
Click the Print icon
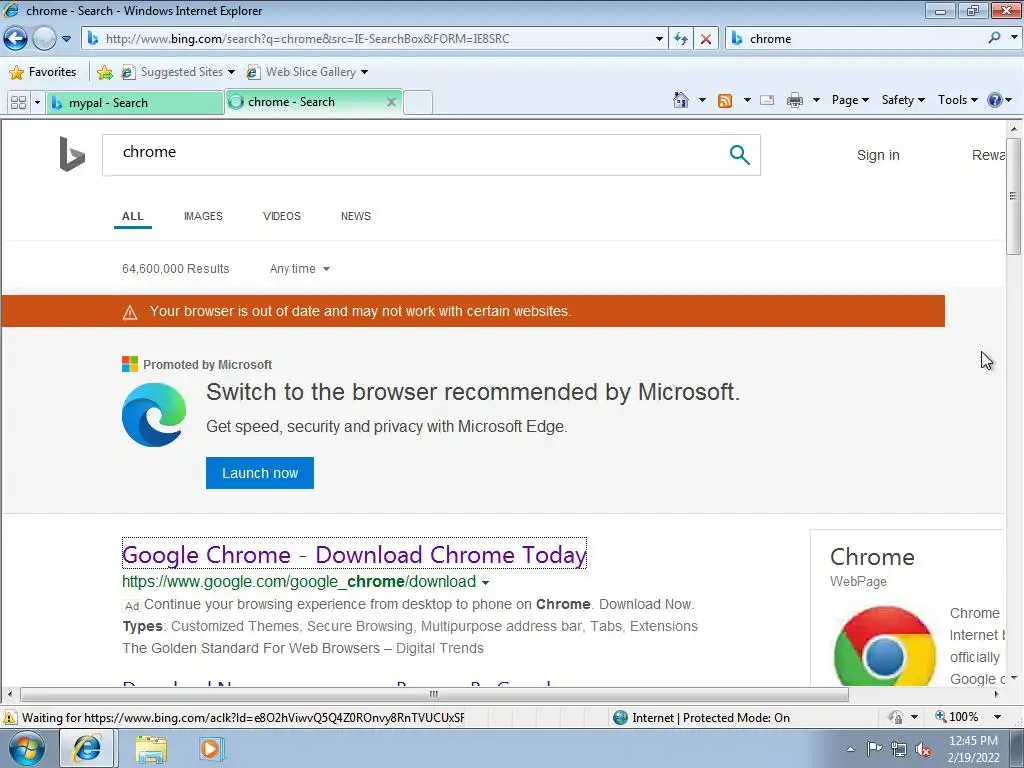click(x=795, y=100)
